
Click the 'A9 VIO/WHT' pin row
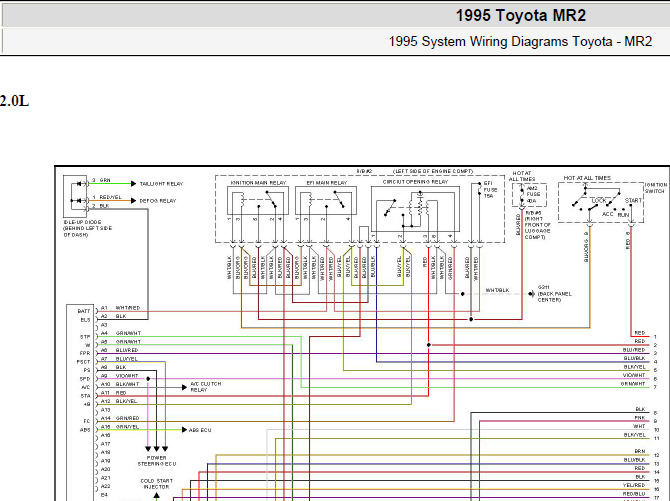coord(119,376)
